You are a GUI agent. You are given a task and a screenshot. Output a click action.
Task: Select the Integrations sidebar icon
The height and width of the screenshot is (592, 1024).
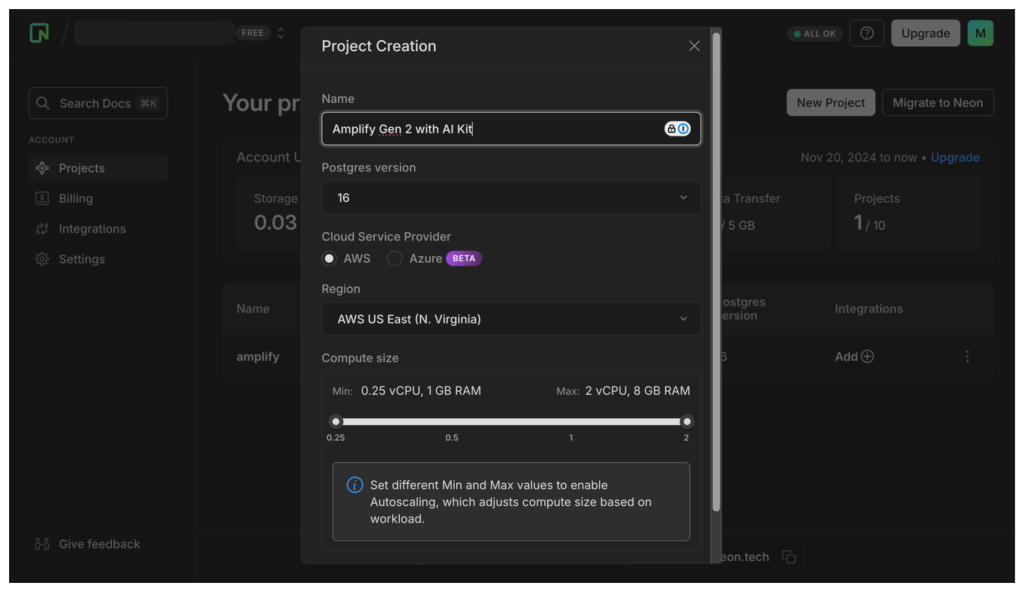(x=41, y=229)
